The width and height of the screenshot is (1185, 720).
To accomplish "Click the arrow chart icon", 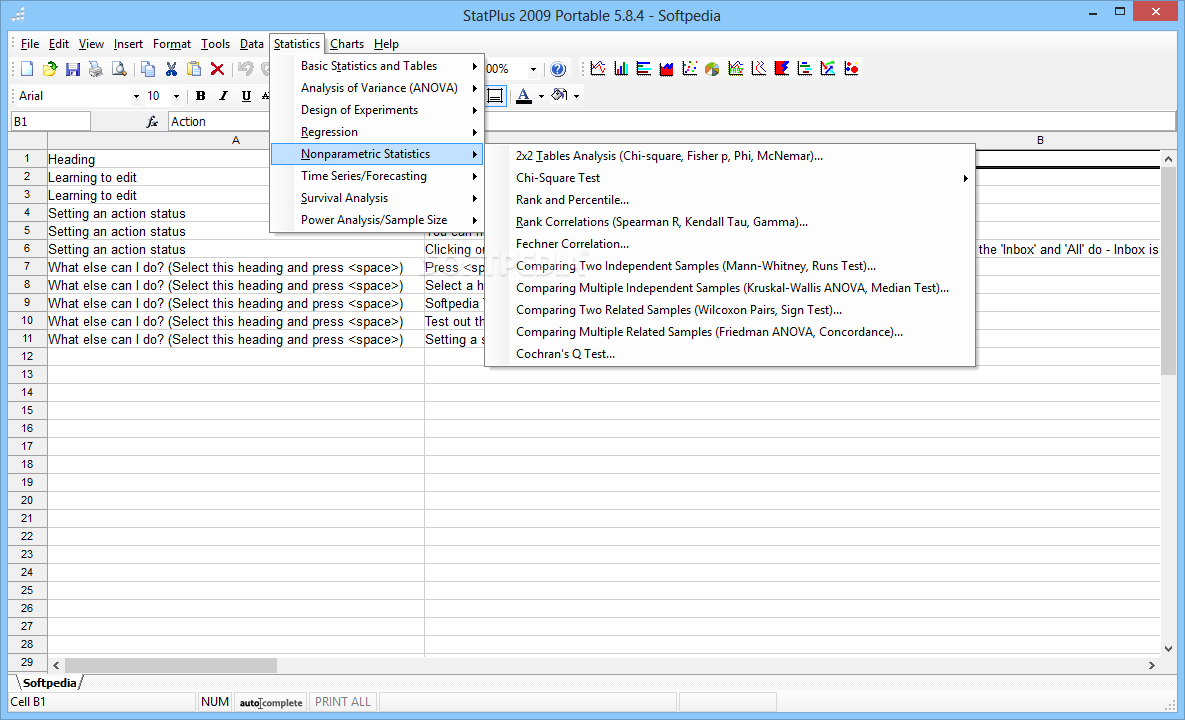I will [x=828, y=69].
